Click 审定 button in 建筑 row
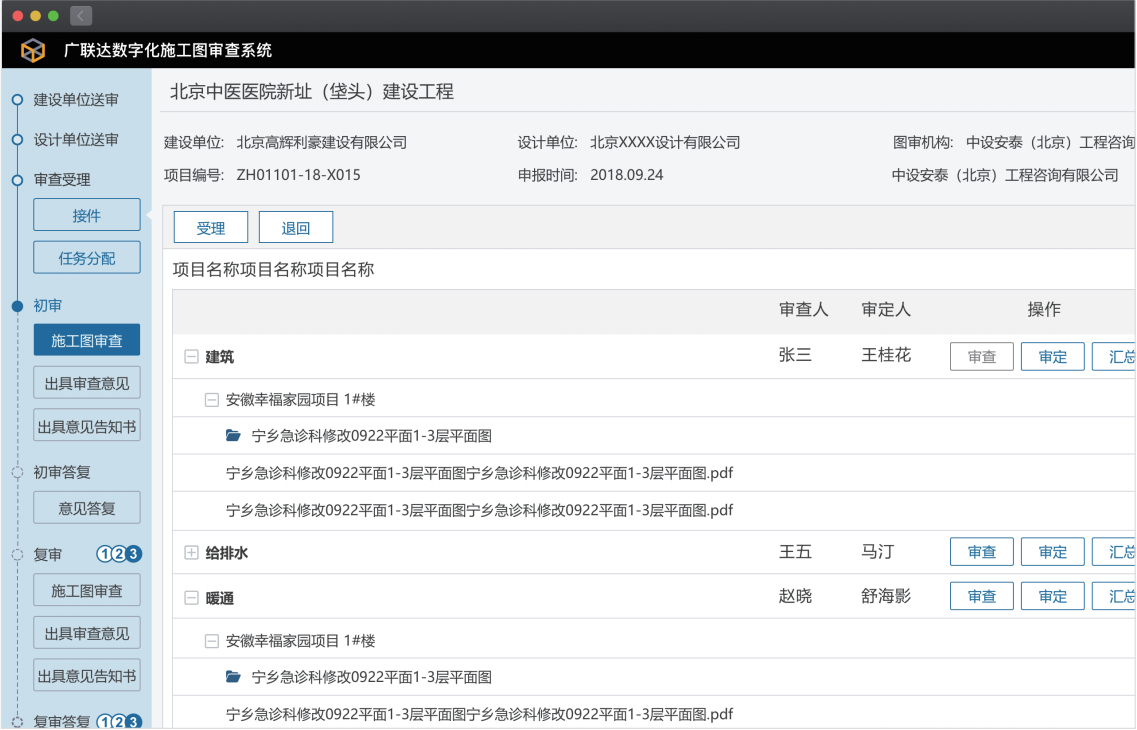 (1052, 357)
